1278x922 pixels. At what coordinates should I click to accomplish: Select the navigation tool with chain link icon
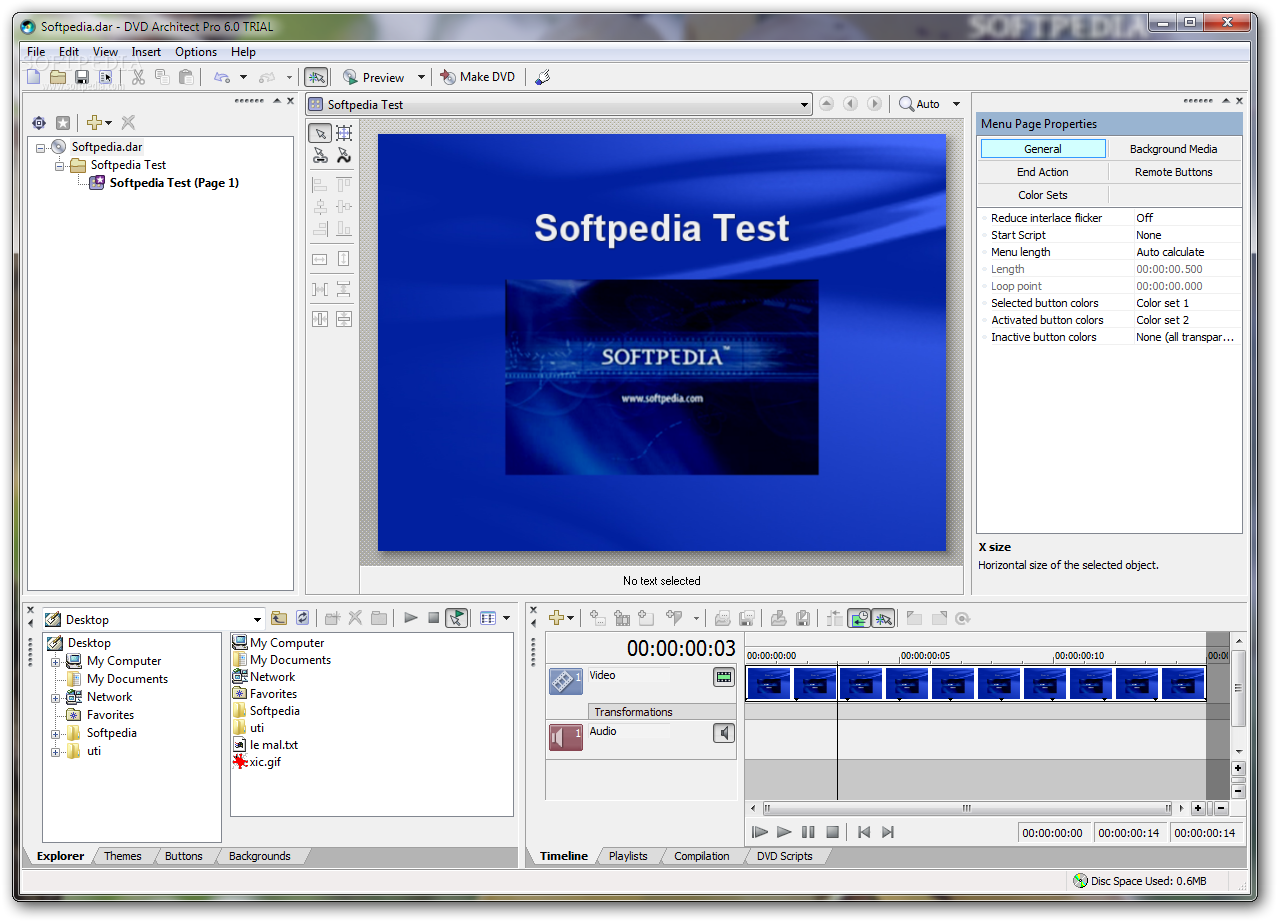pyautogui.click(x=320, y=155)
